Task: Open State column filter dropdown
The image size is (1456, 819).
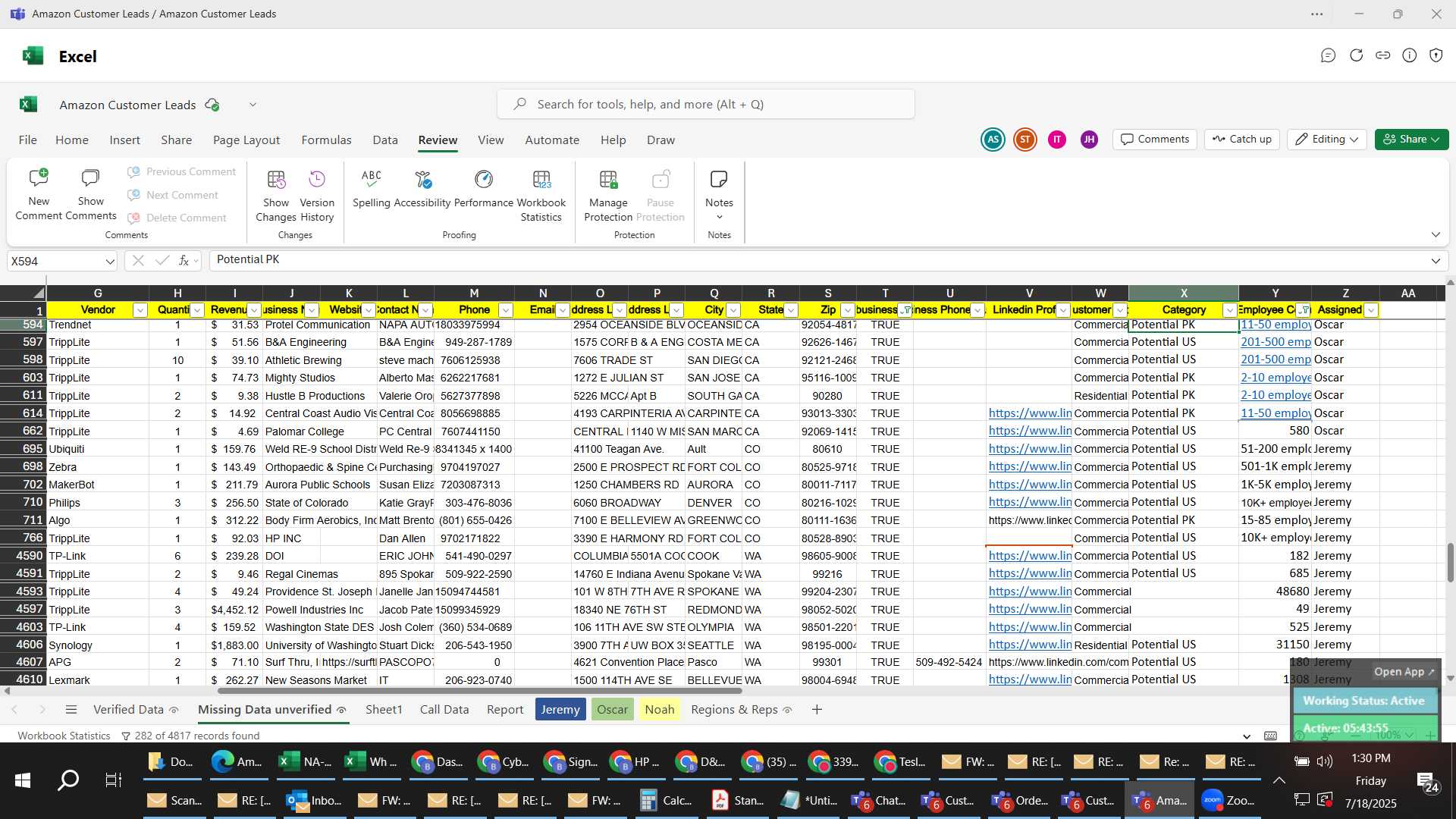Action: [791, 310]
